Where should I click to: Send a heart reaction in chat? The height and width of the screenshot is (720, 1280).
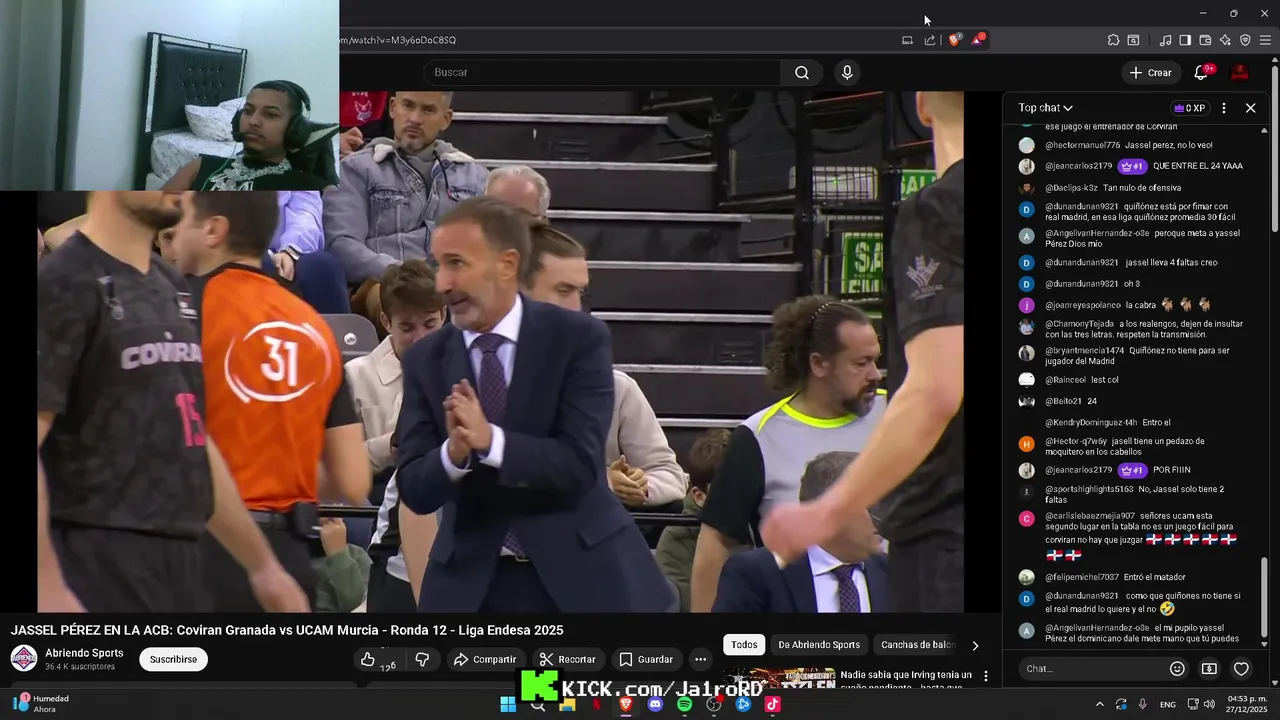1241,668
